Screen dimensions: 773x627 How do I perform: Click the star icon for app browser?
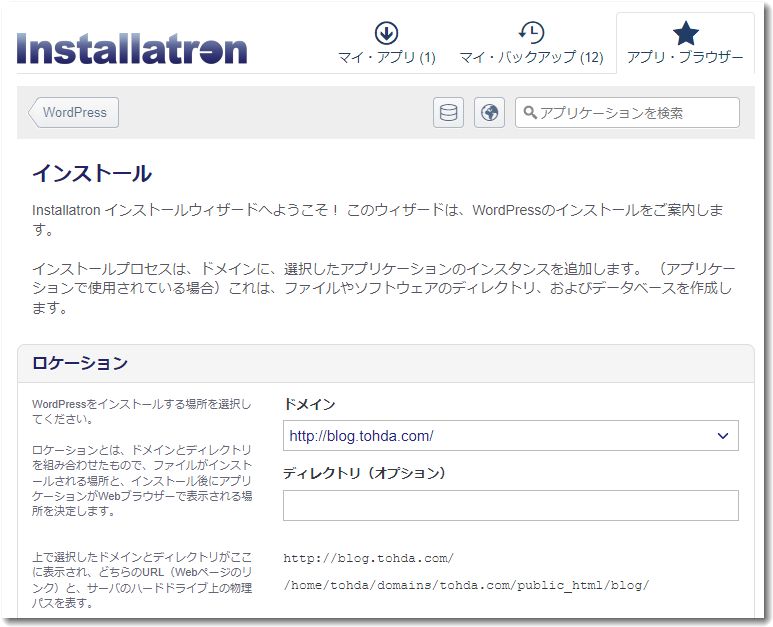686,33
